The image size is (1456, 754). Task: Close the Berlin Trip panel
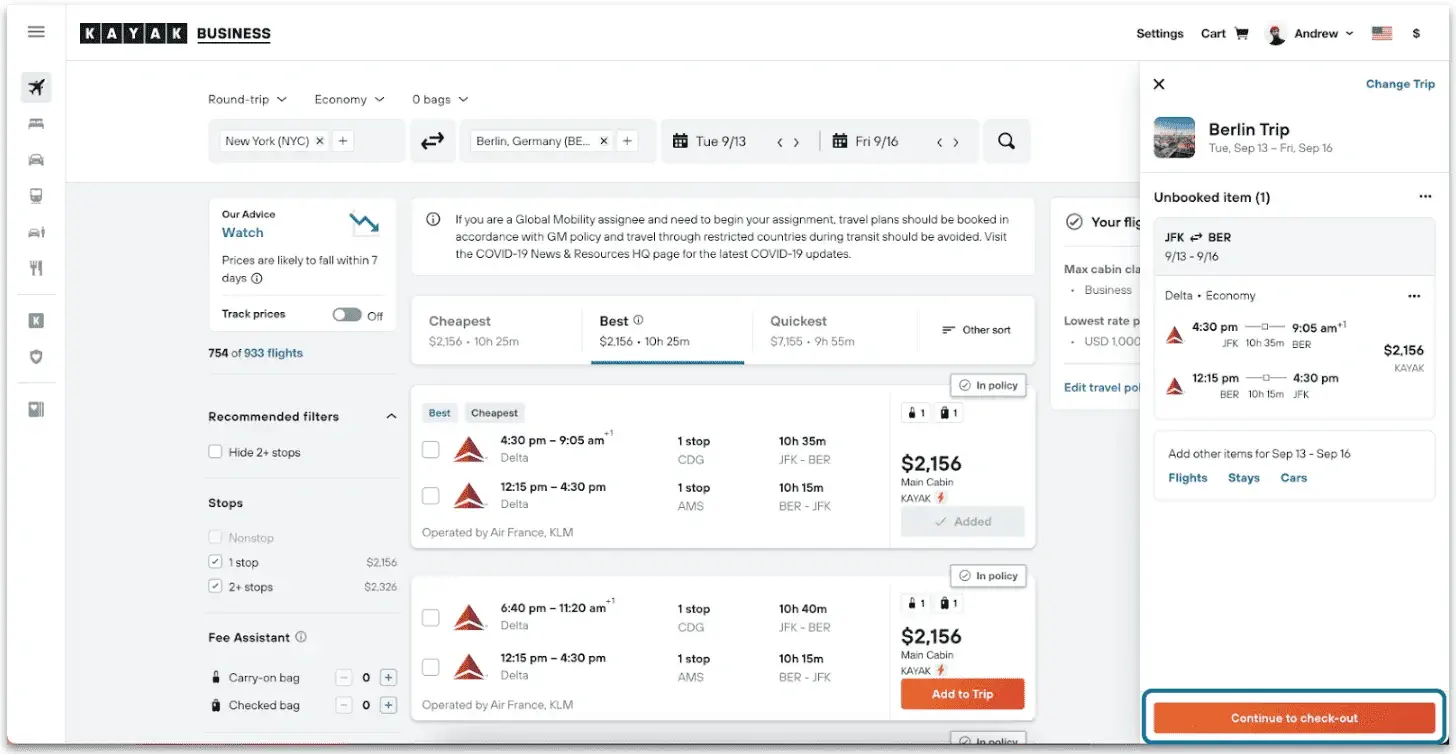[x=1159, y=84]
